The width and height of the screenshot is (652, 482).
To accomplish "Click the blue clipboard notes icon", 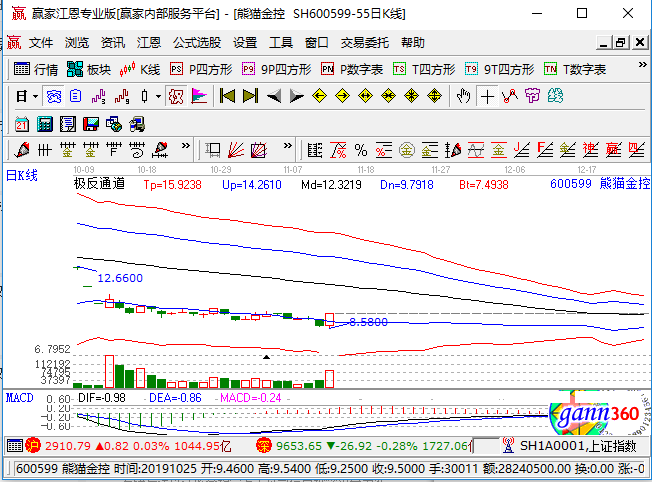I will pyautogui.click(x=75, y=96).
